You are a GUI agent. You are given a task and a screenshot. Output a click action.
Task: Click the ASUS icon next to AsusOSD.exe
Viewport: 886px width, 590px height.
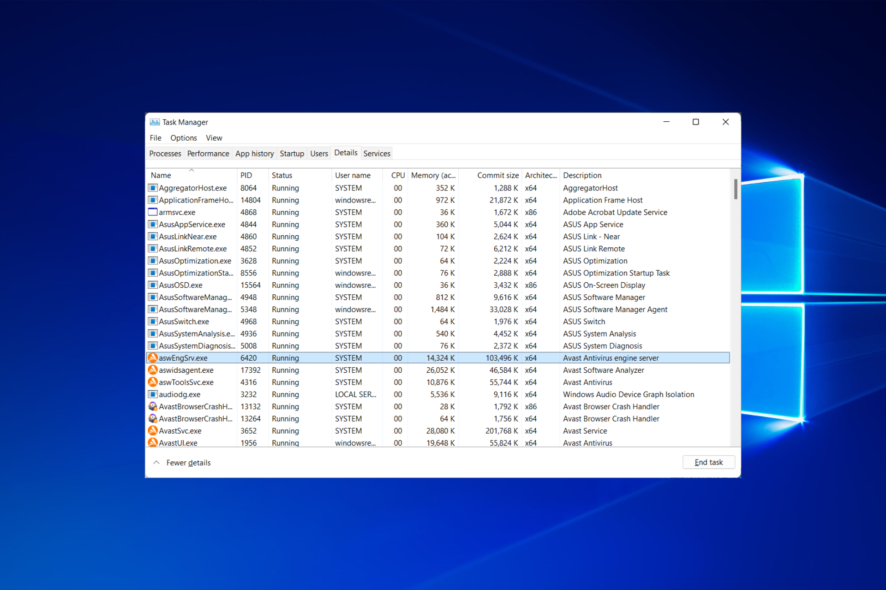point(152,285)
